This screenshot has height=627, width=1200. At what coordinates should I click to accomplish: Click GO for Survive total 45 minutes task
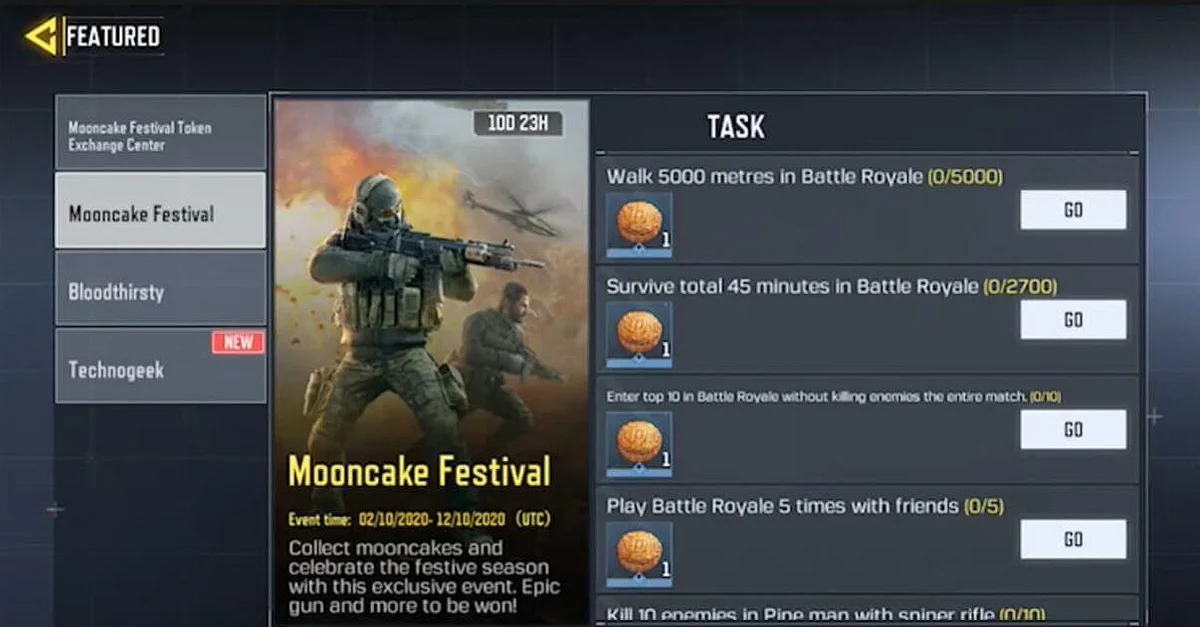[x=1073, y=320]
